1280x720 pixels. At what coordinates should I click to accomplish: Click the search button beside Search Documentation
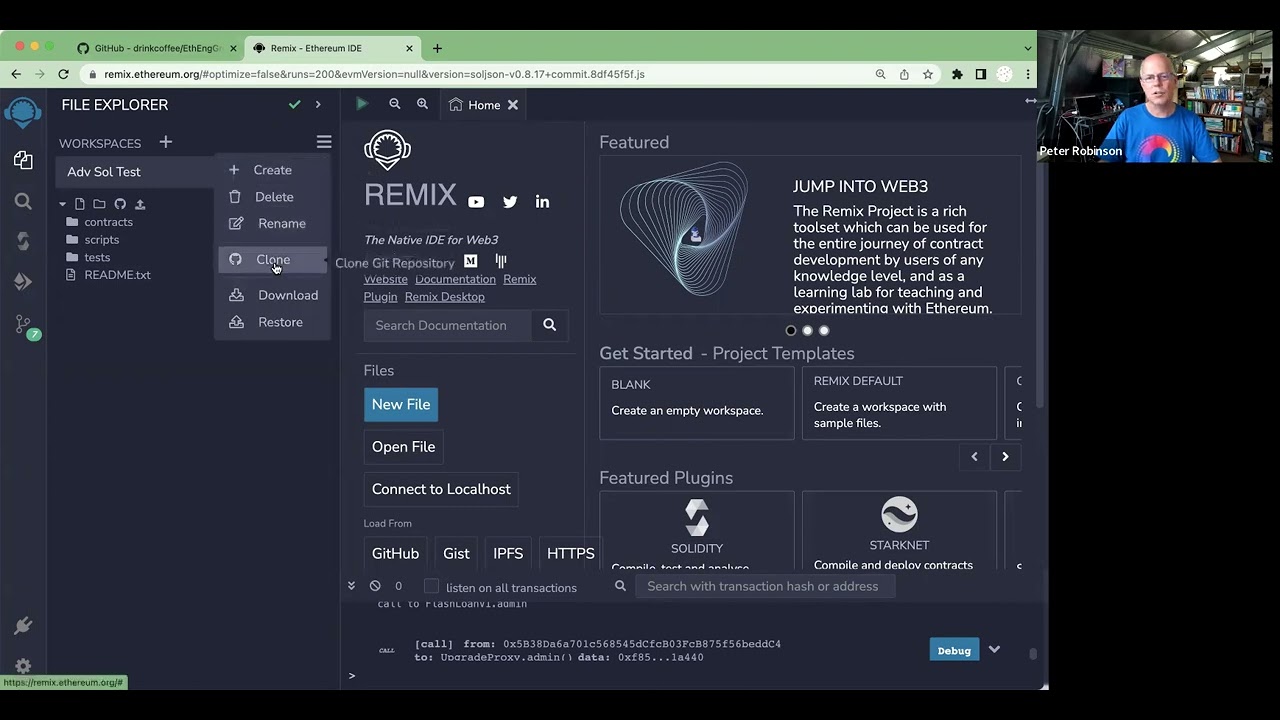(x=549, y=325)
